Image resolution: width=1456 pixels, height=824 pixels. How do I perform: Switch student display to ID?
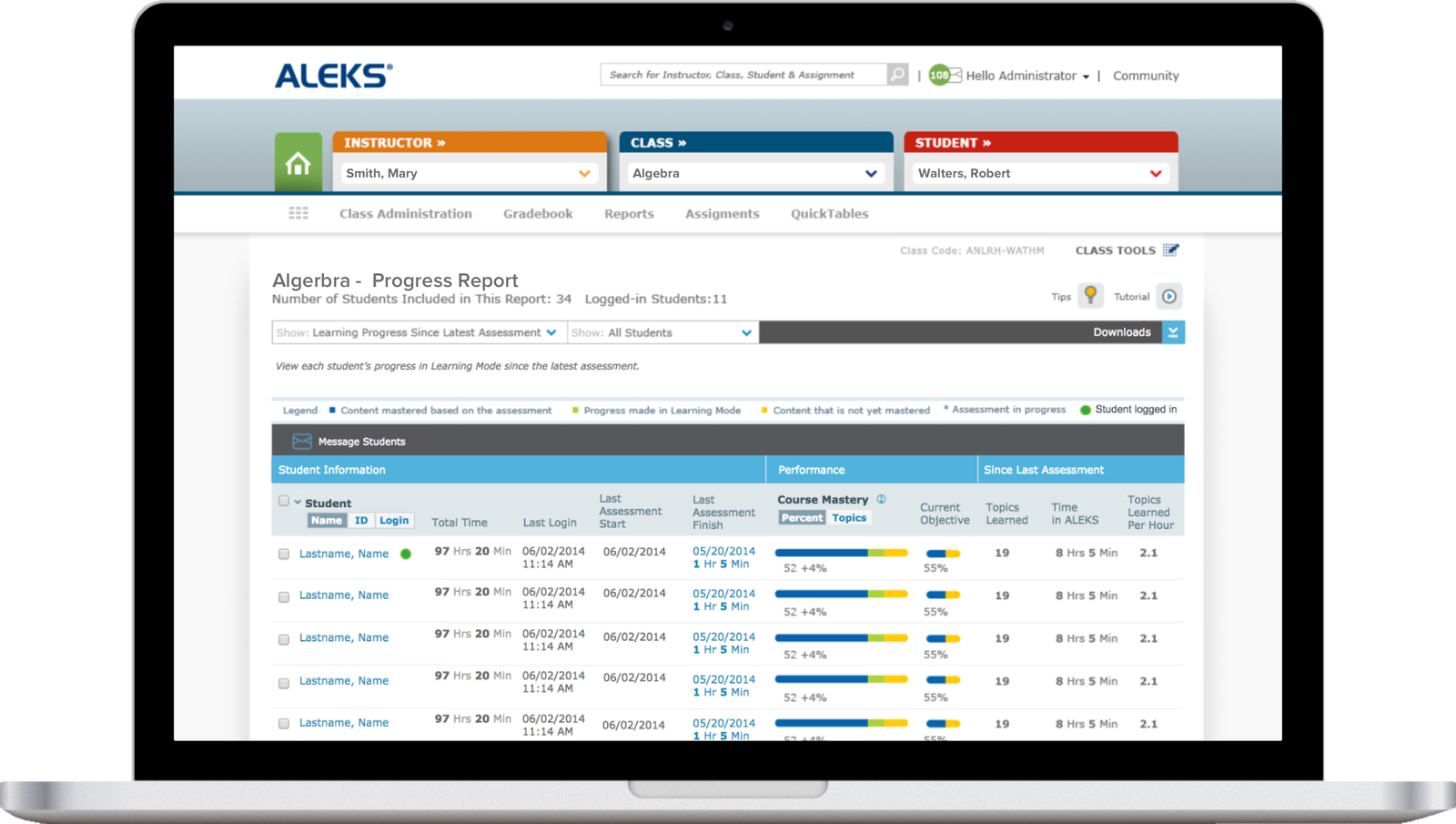pyautogui.click(x=361, y=521)
